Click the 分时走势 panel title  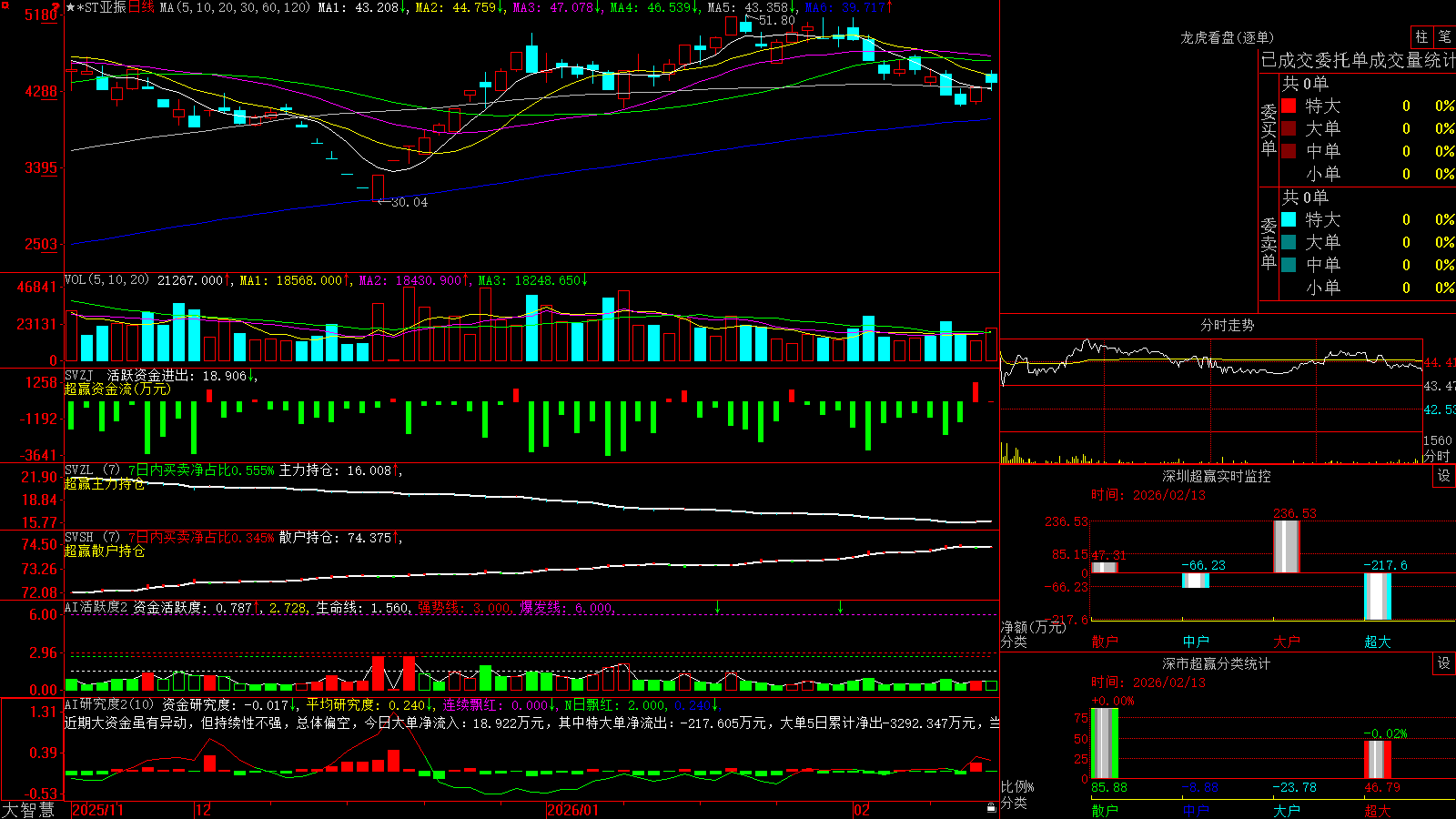[1227, 325]
